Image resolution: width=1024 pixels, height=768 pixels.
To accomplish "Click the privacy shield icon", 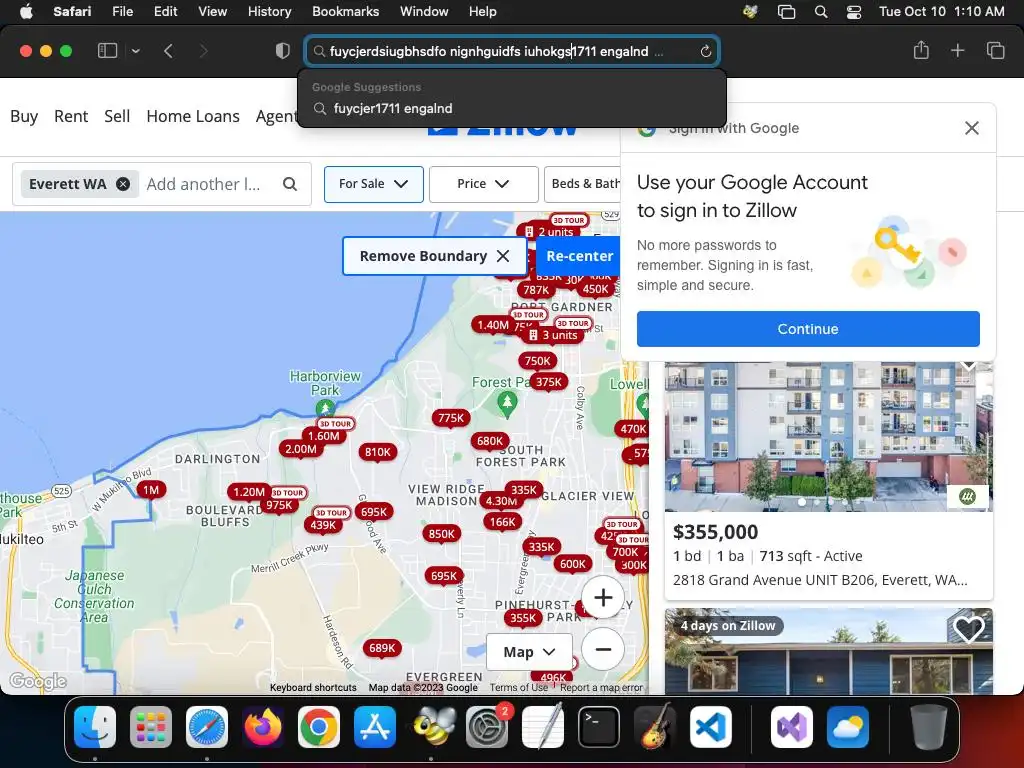I will (282, 51).
